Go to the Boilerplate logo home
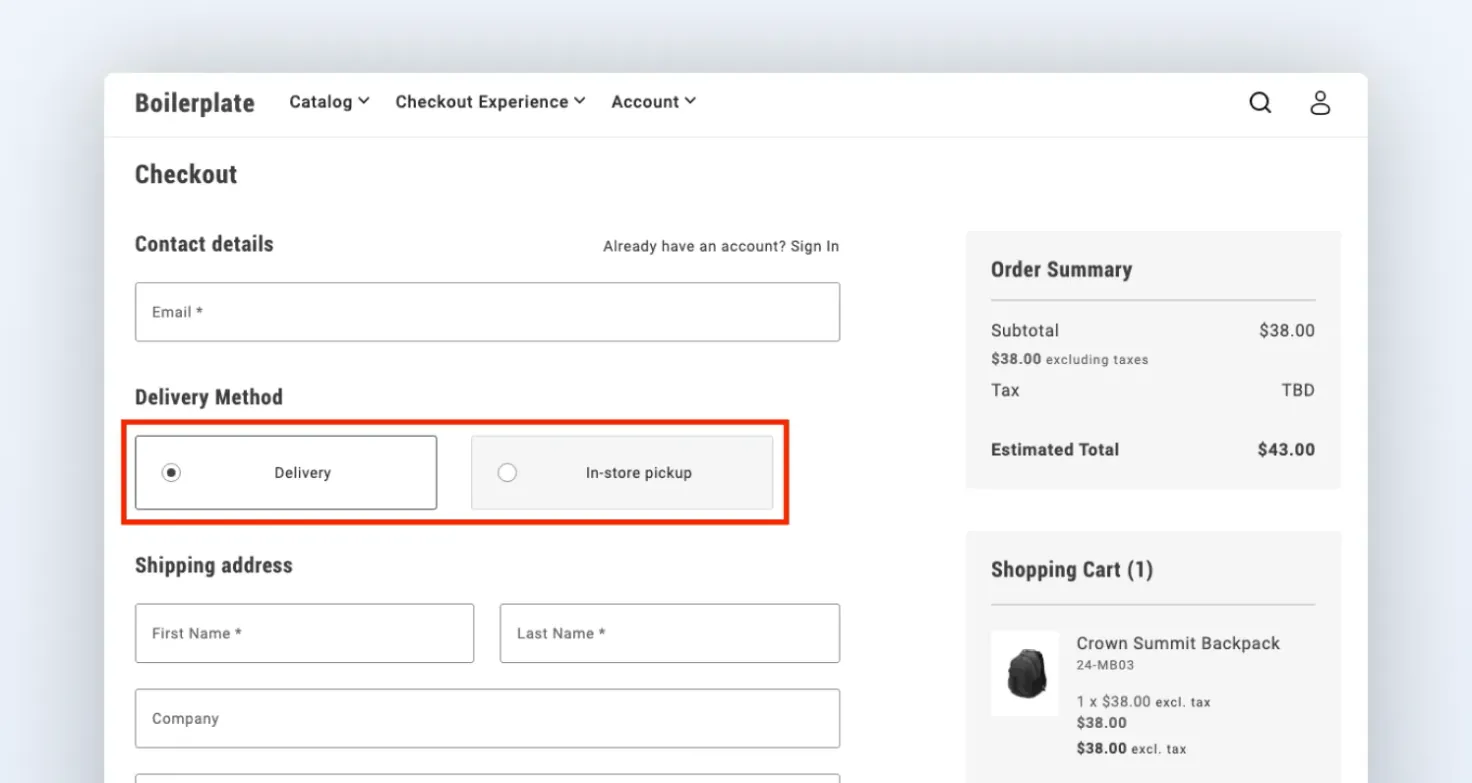 tap(195, 103)
